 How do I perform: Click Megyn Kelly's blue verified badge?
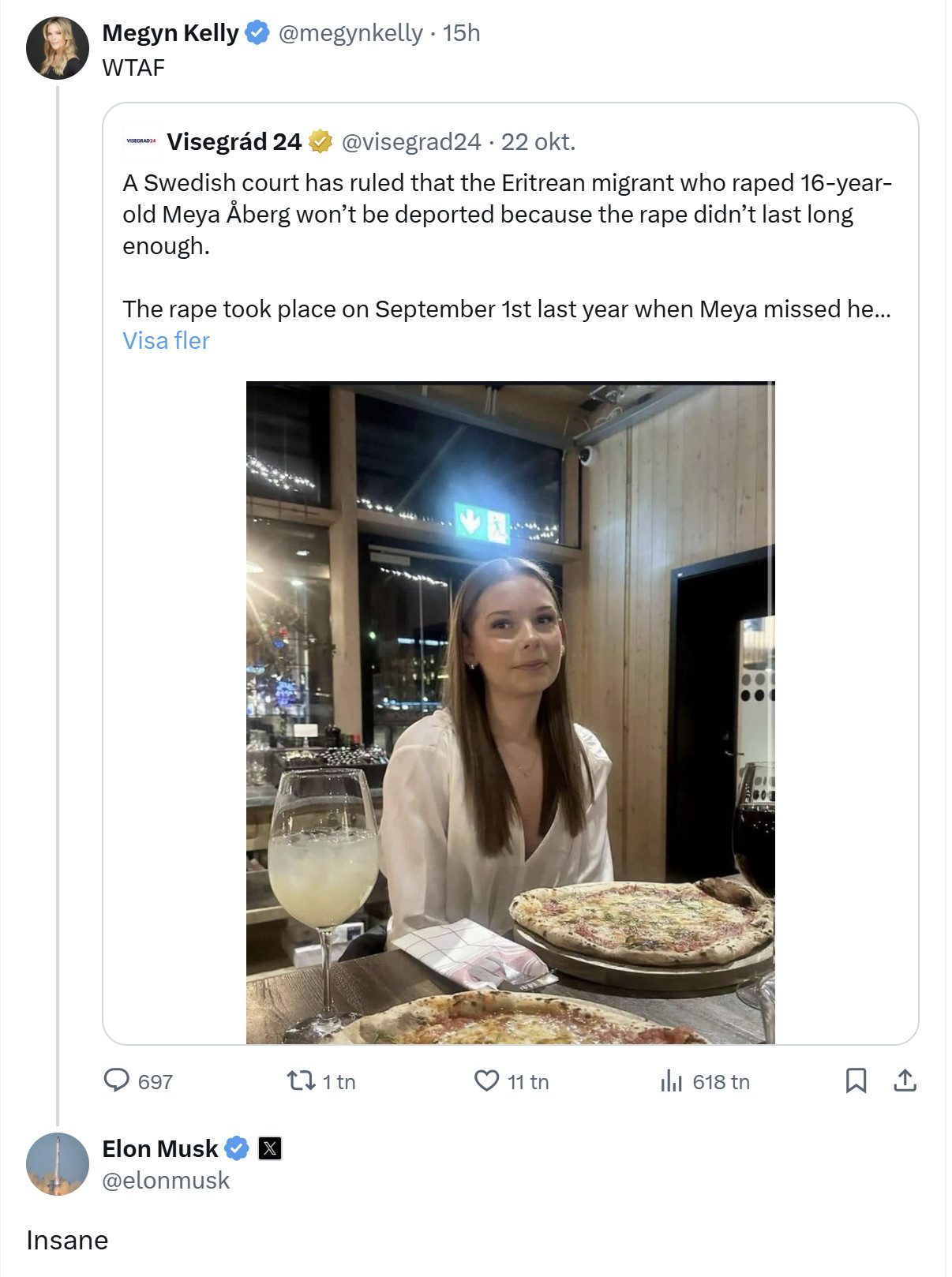257,33
